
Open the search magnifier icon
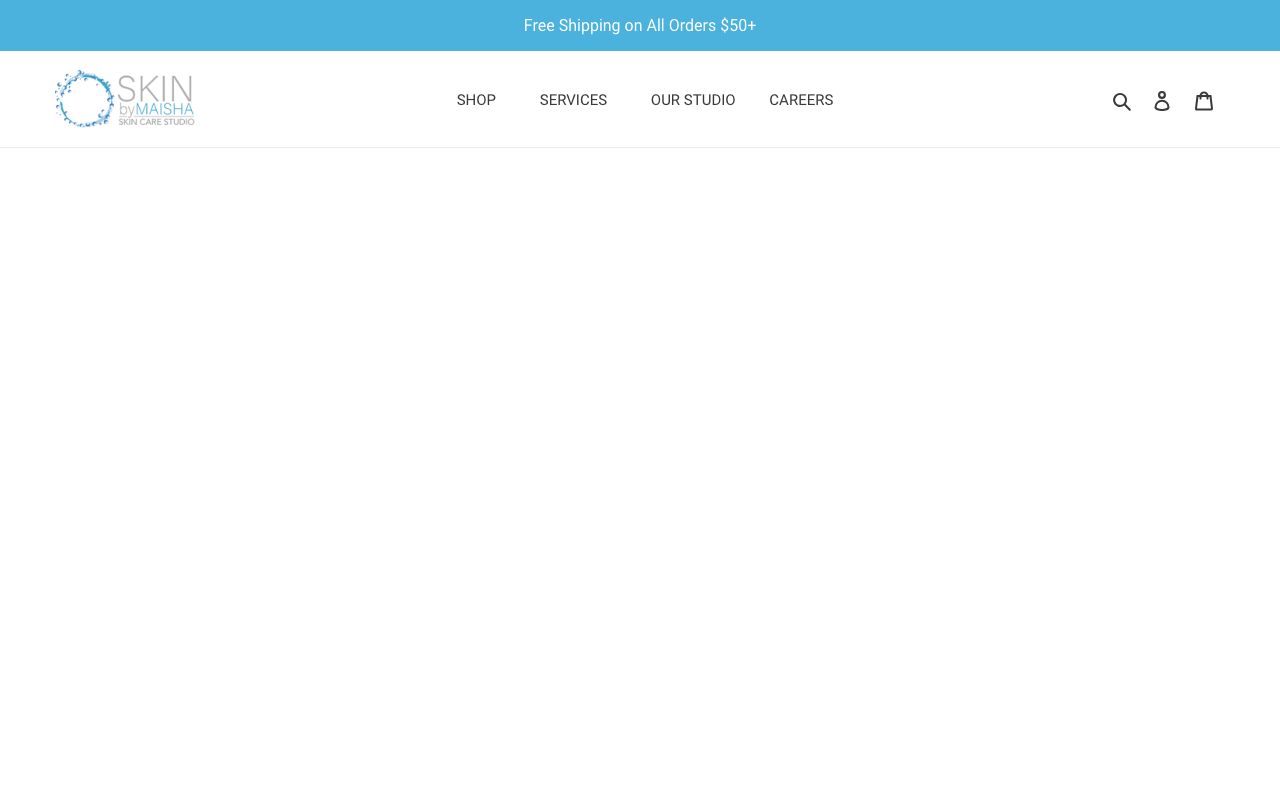coord(1122,101)
